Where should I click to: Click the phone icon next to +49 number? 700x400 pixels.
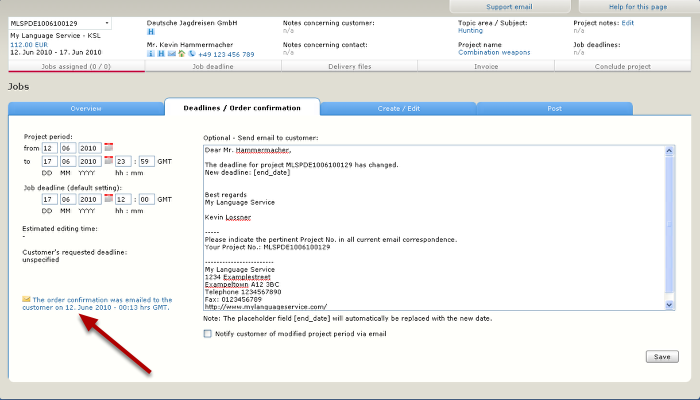[192, 54]
